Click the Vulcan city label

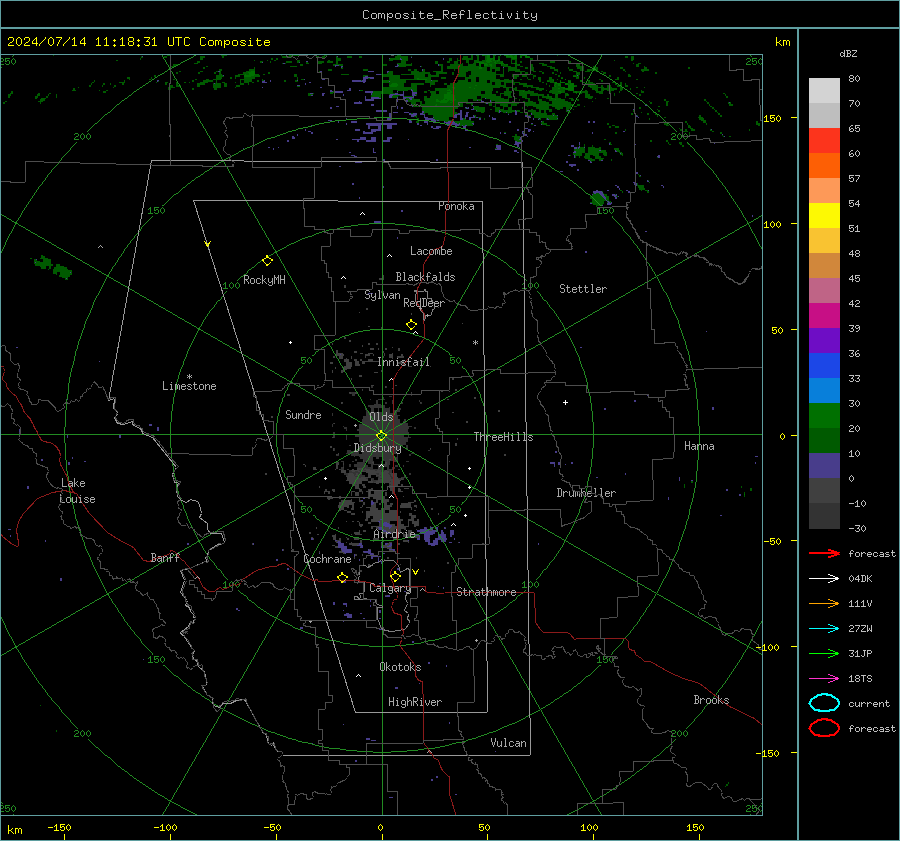point(508,743)
